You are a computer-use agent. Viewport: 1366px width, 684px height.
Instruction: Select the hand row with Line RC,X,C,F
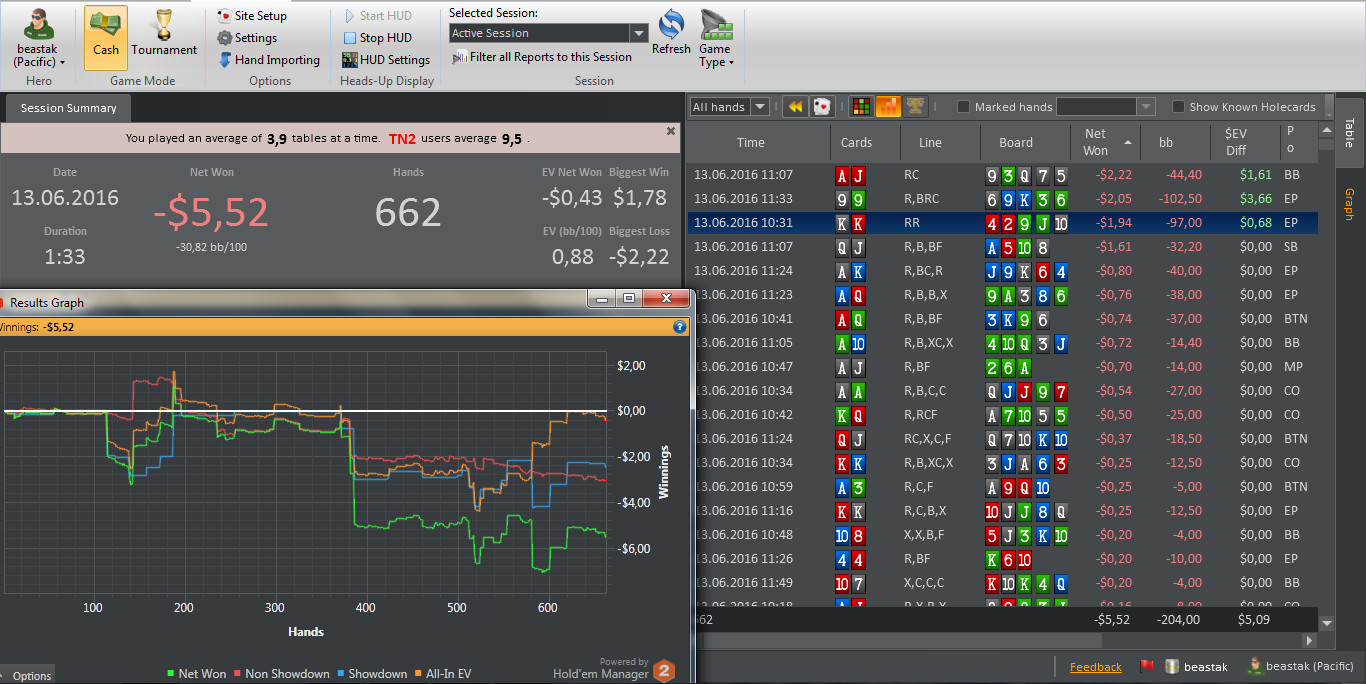(1003, 439)
